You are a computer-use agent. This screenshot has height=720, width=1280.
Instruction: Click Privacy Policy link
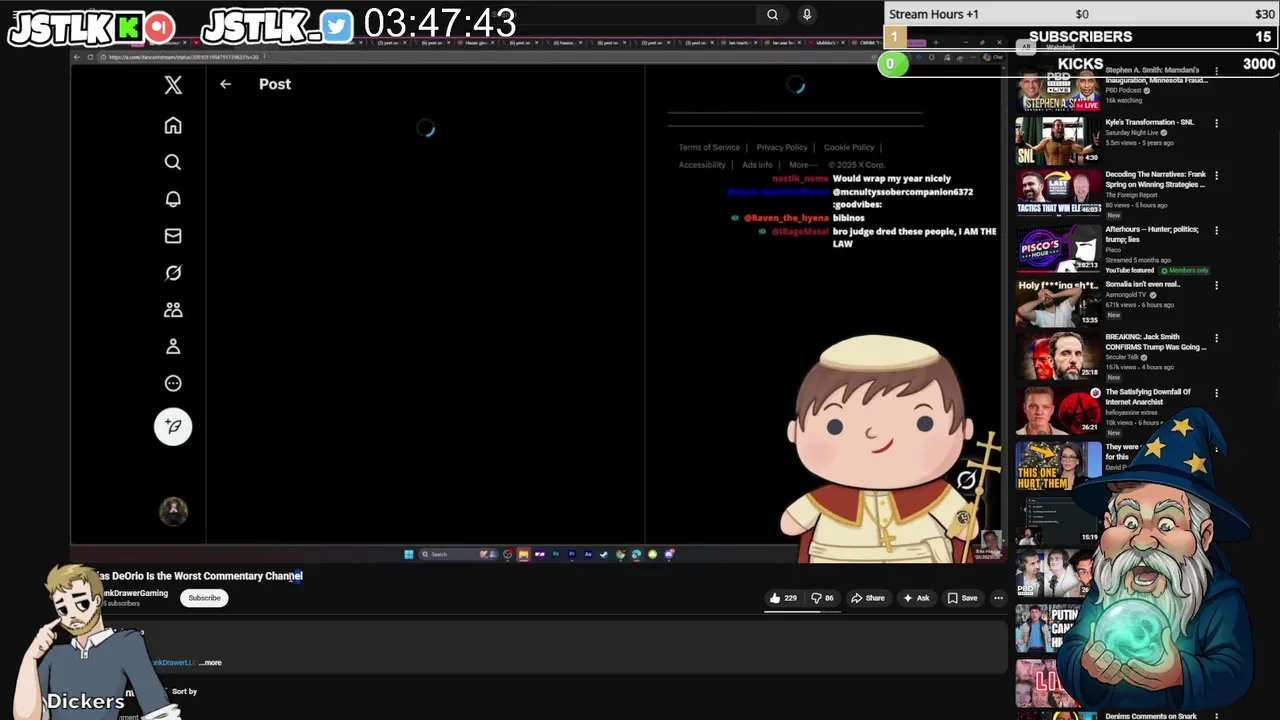[x=782, y=148]
